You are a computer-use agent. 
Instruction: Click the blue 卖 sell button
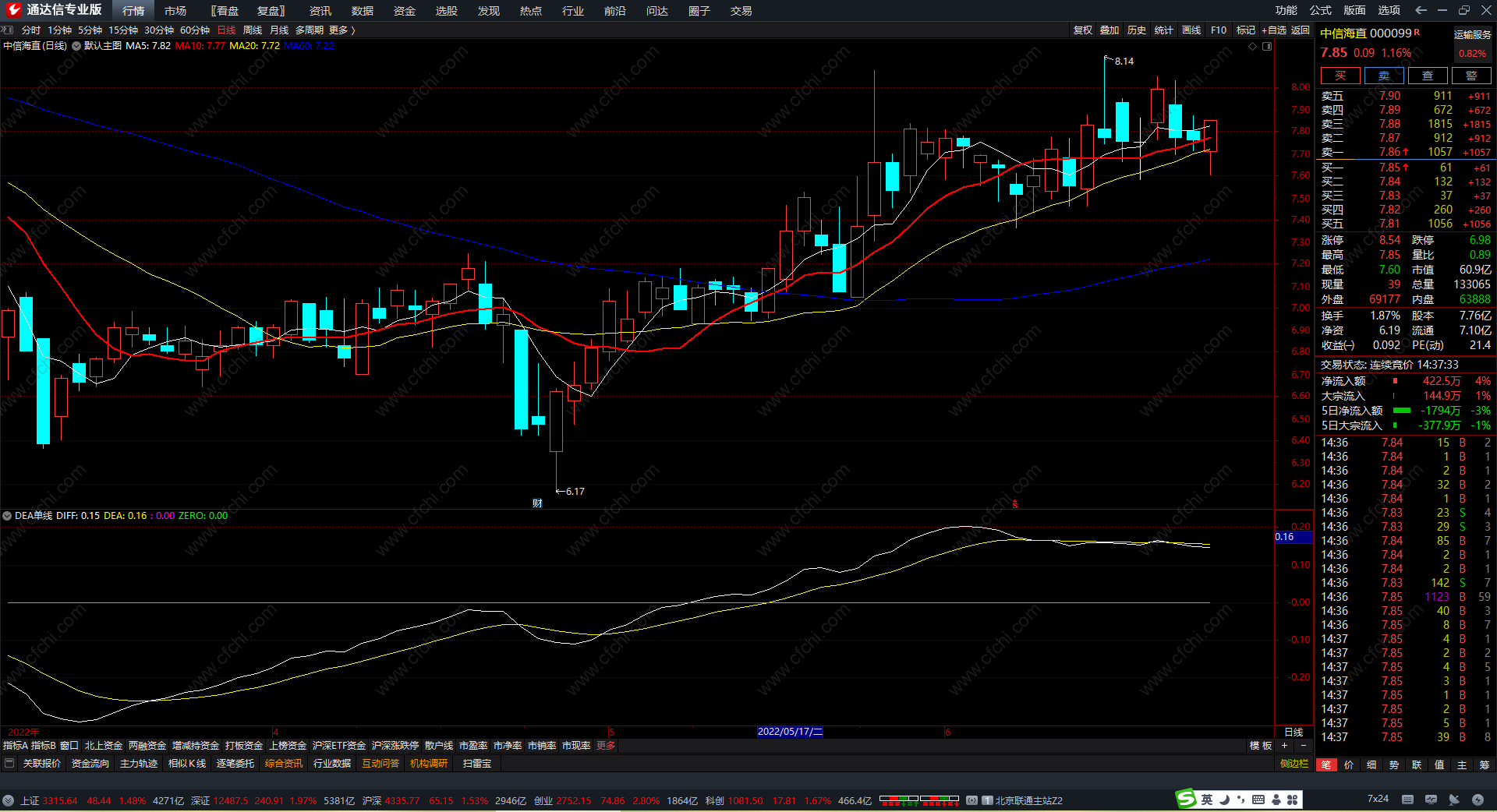1384,76
